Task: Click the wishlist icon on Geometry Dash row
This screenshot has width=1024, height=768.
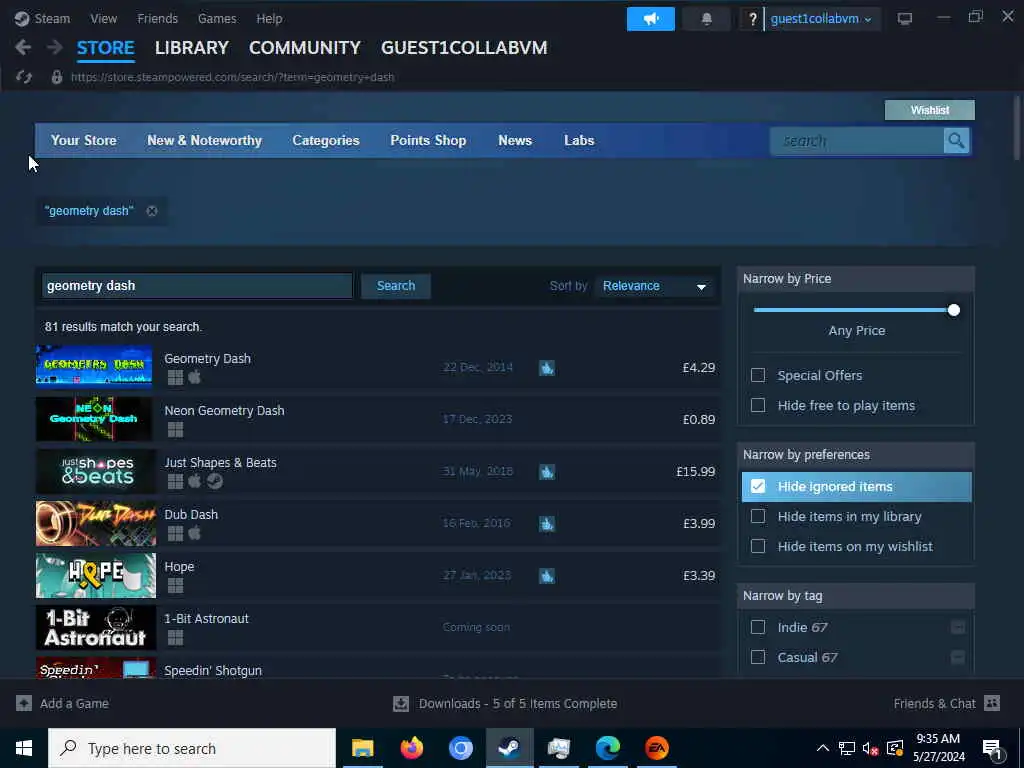Action: (547, 368)
